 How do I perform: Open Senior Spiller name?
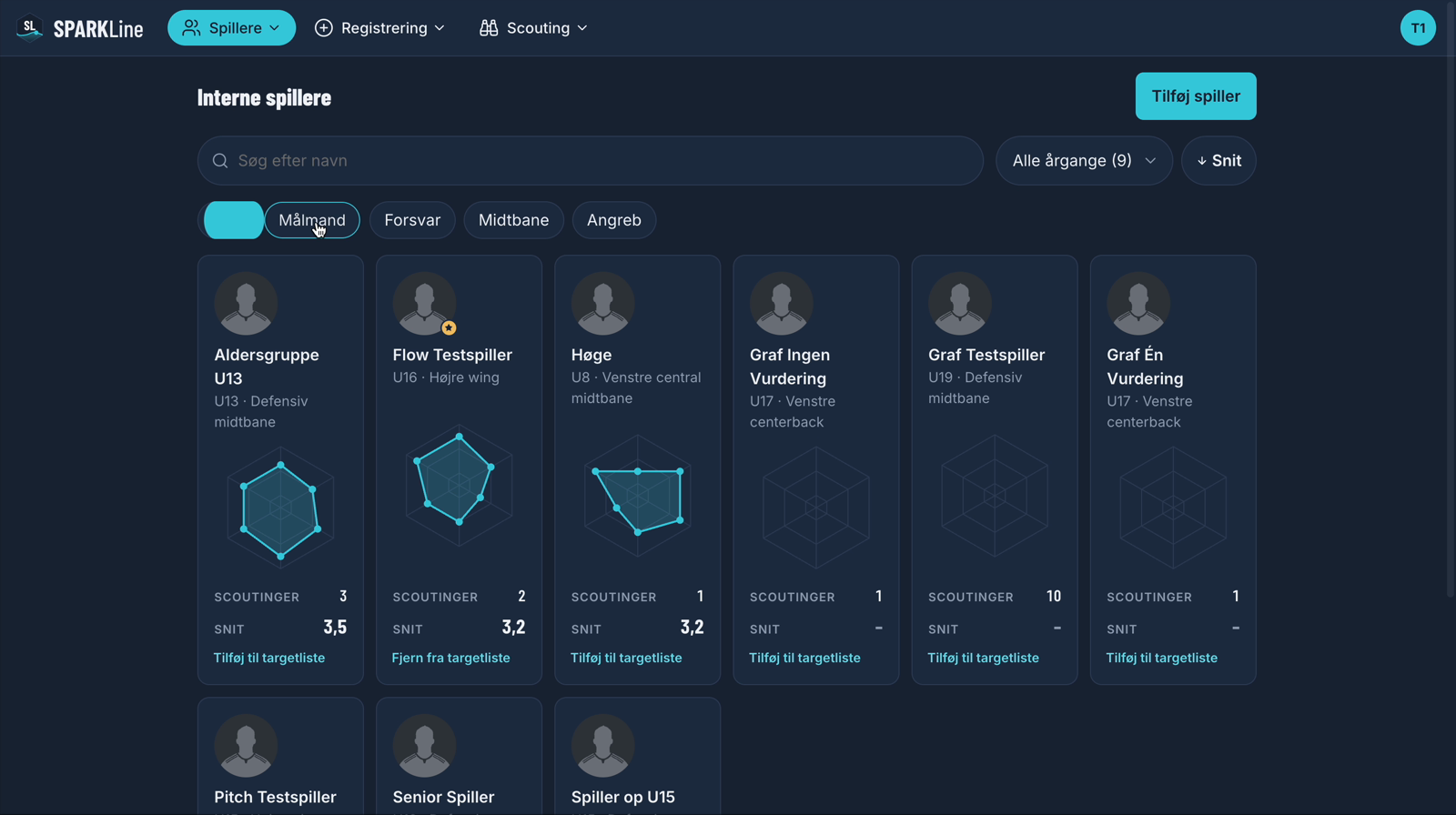pyautogui.click(x=443, y=797)
